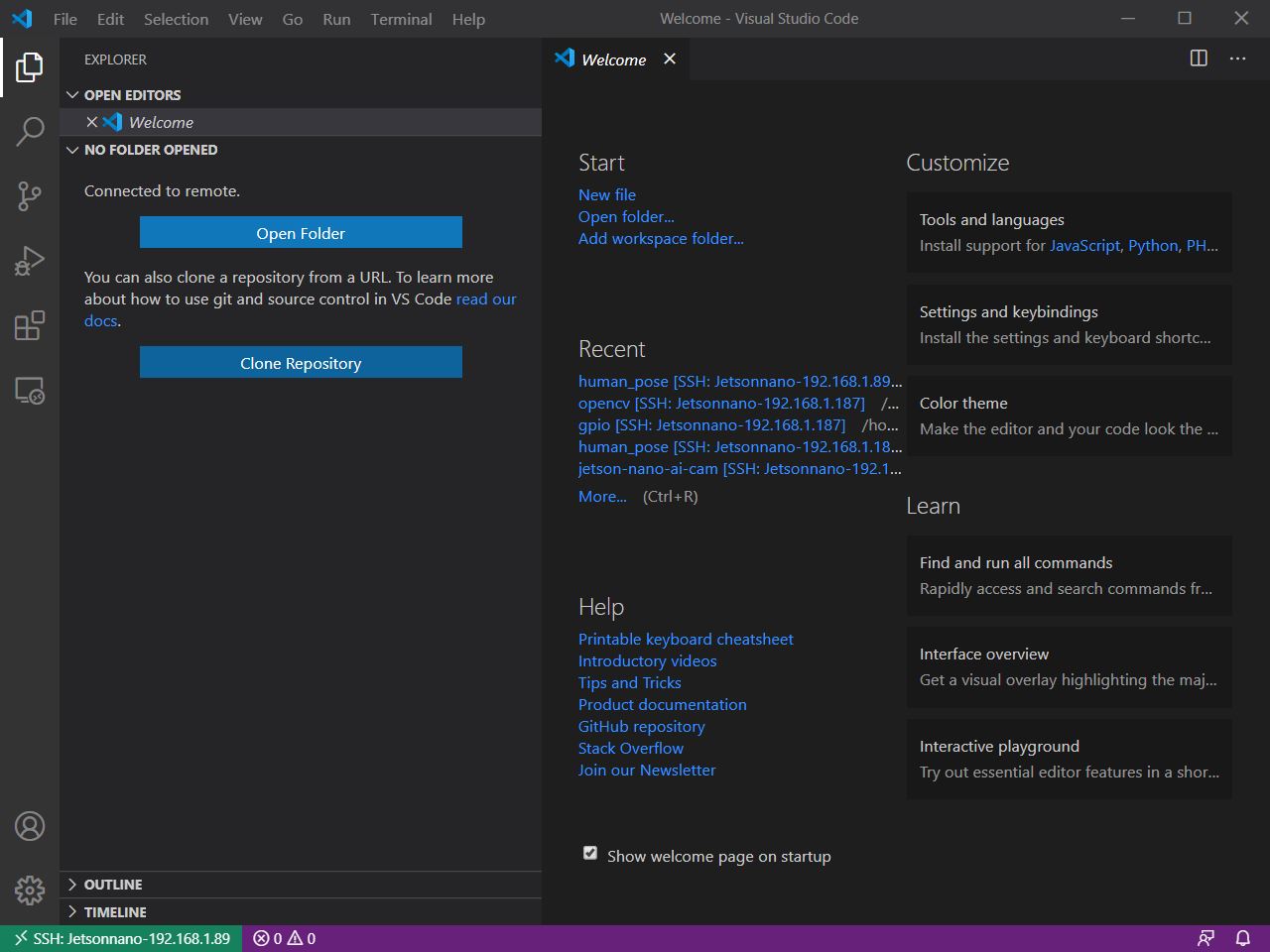Open the Run and Debug view icon

30,260
